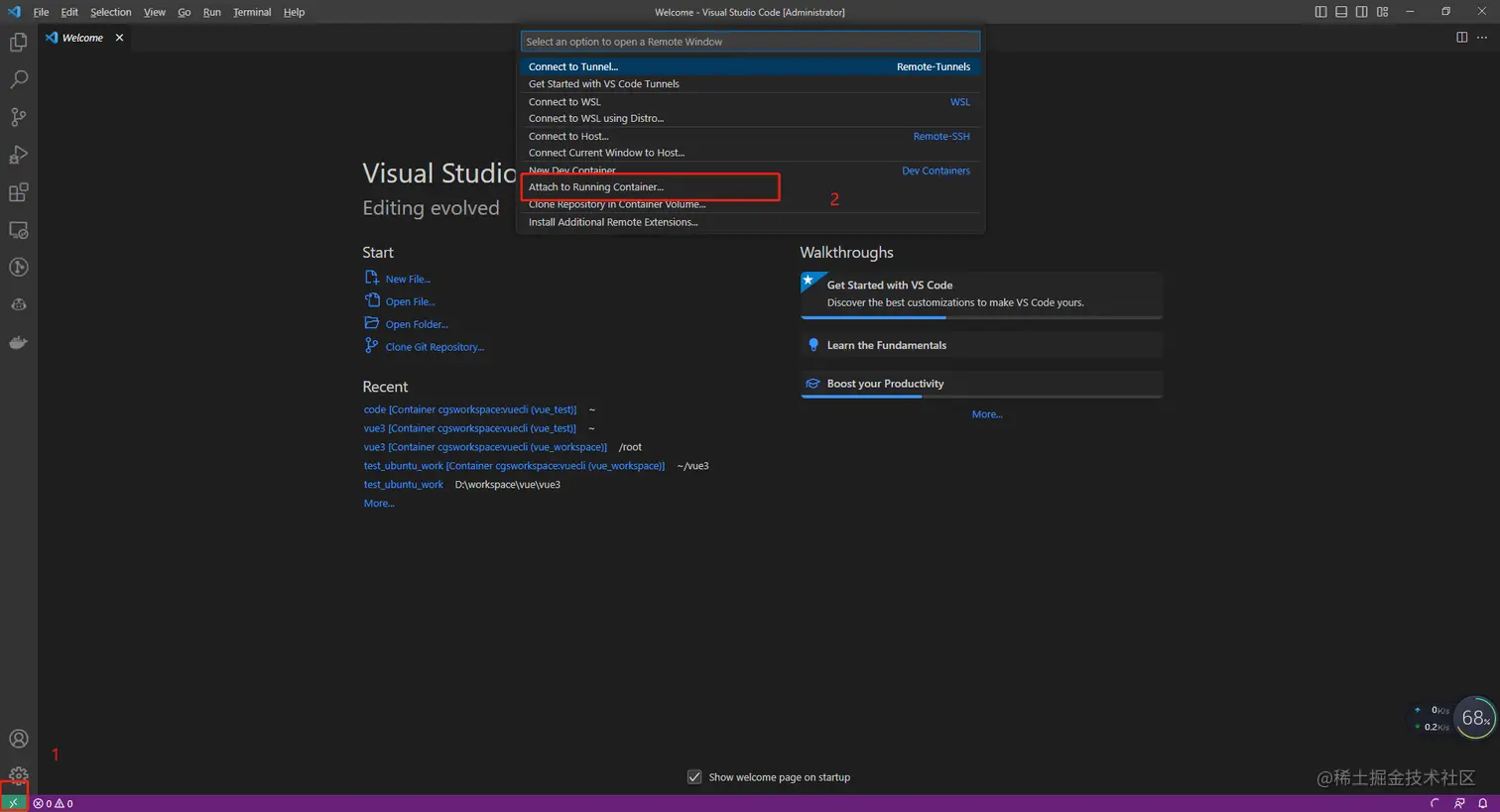Choose Clone Repository in Container Volume...

point(750,204)
